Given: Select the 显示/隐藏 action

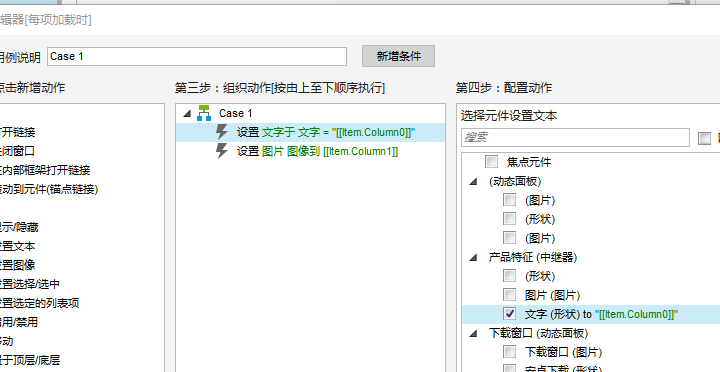Looking at the screenshot, I should click(x=19, y=227).
